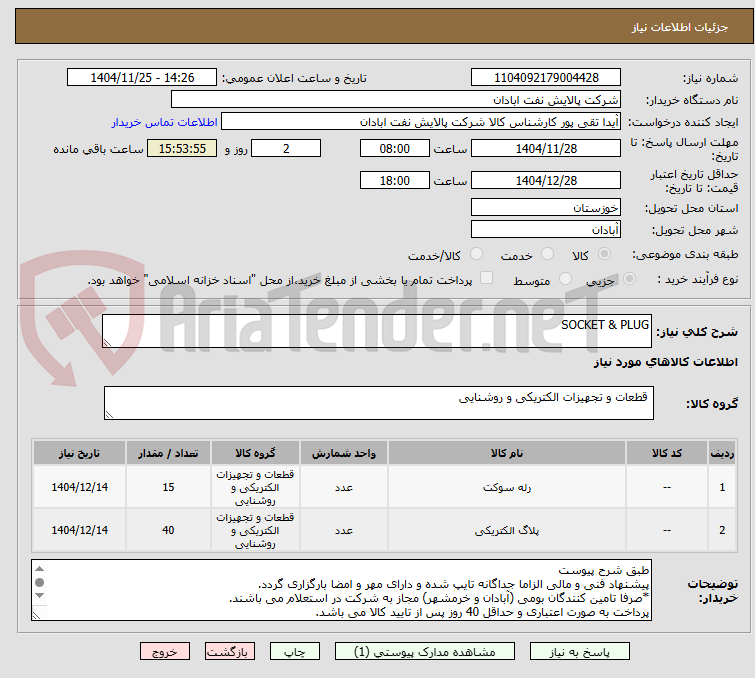Click the buyer notes text area
This screenshot has height=678, width=755.
pyautogui.click(x=341, y=590)
